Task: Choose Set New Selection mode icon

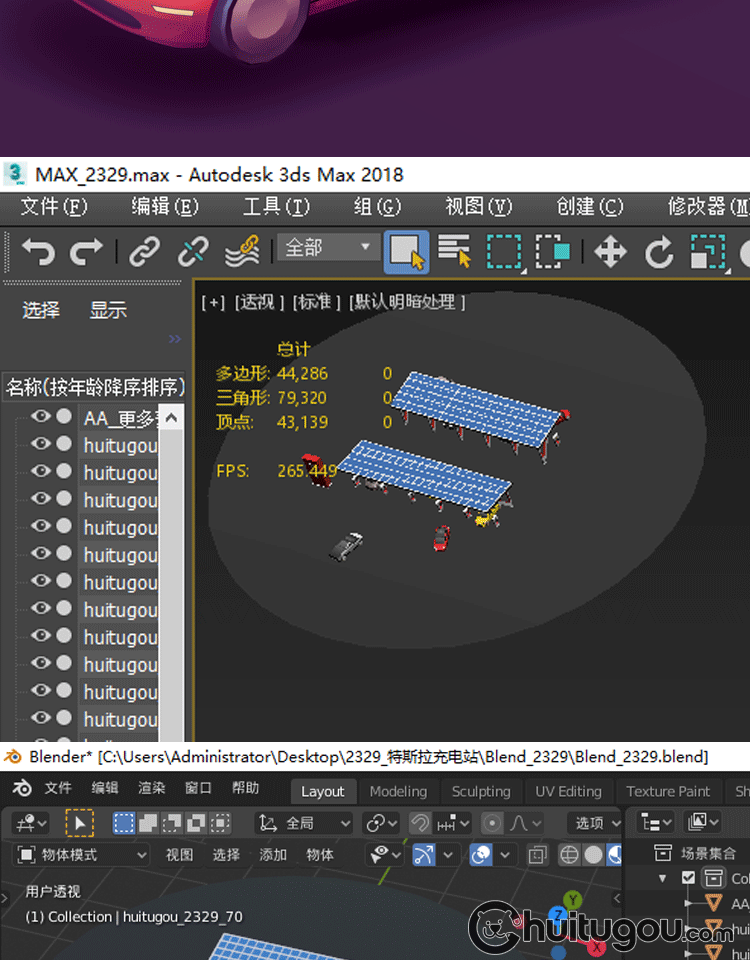Action: (124, 823)
